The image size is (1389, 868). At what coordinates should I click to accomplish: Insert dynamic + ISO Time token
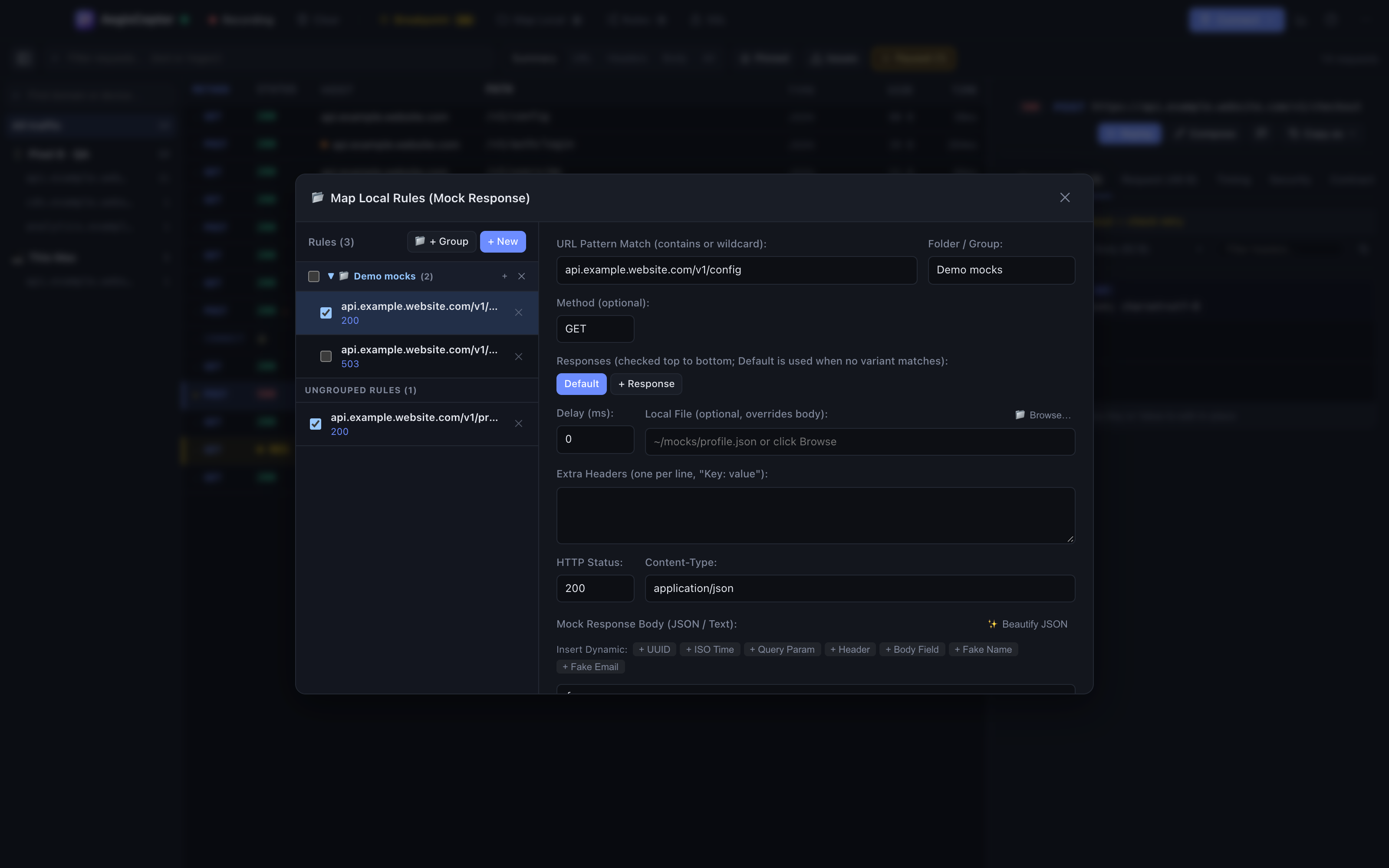(710, 649)
